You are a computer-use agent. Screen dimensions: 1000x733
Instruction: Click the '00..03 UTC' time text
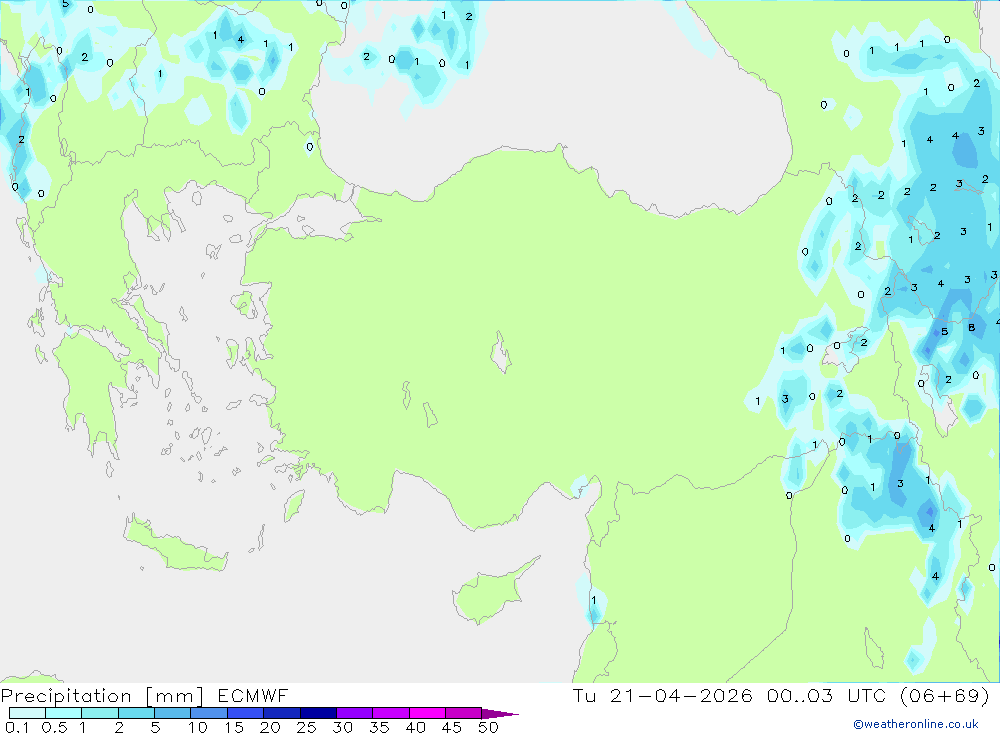tap(827, 696)
